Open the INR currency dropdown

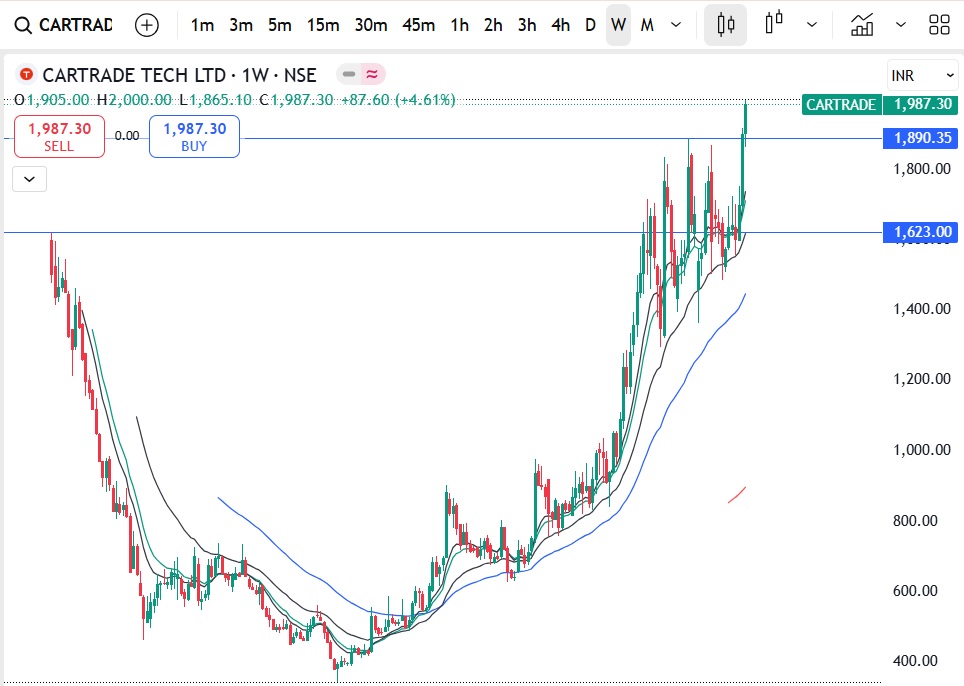(921, 75)
